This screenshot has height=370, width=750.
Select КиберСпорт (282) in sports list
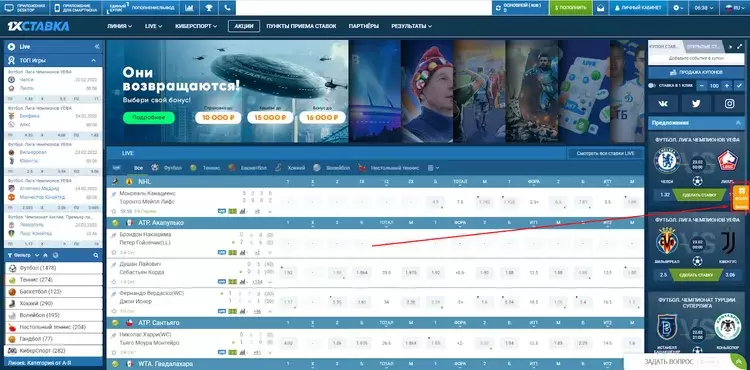click(x=54, y=351)
